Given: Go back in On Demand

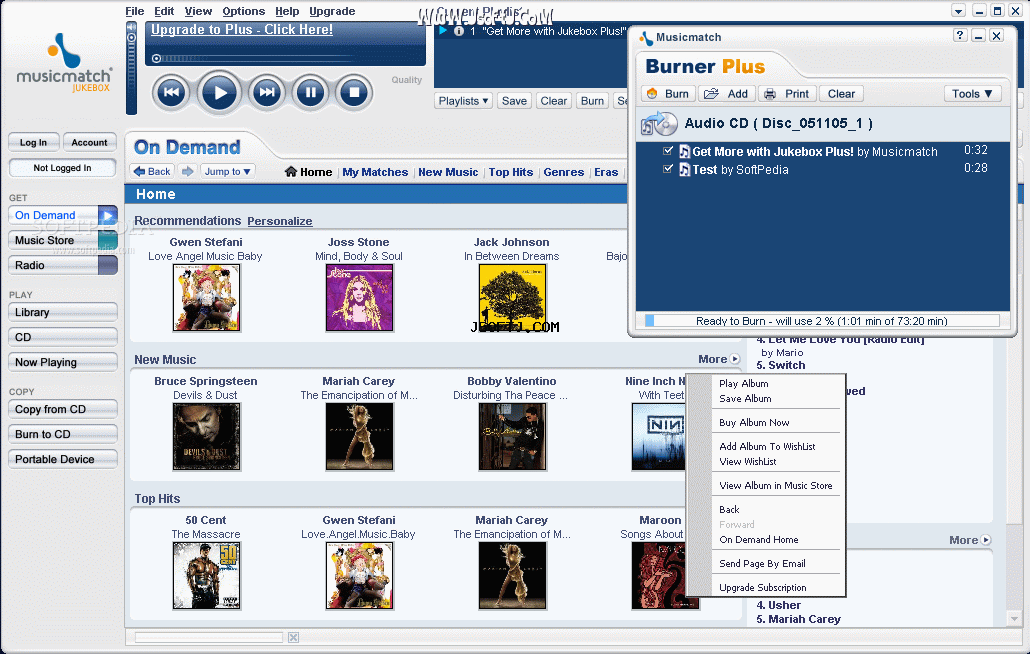Looking at the screenshot, I should point(152,171).
